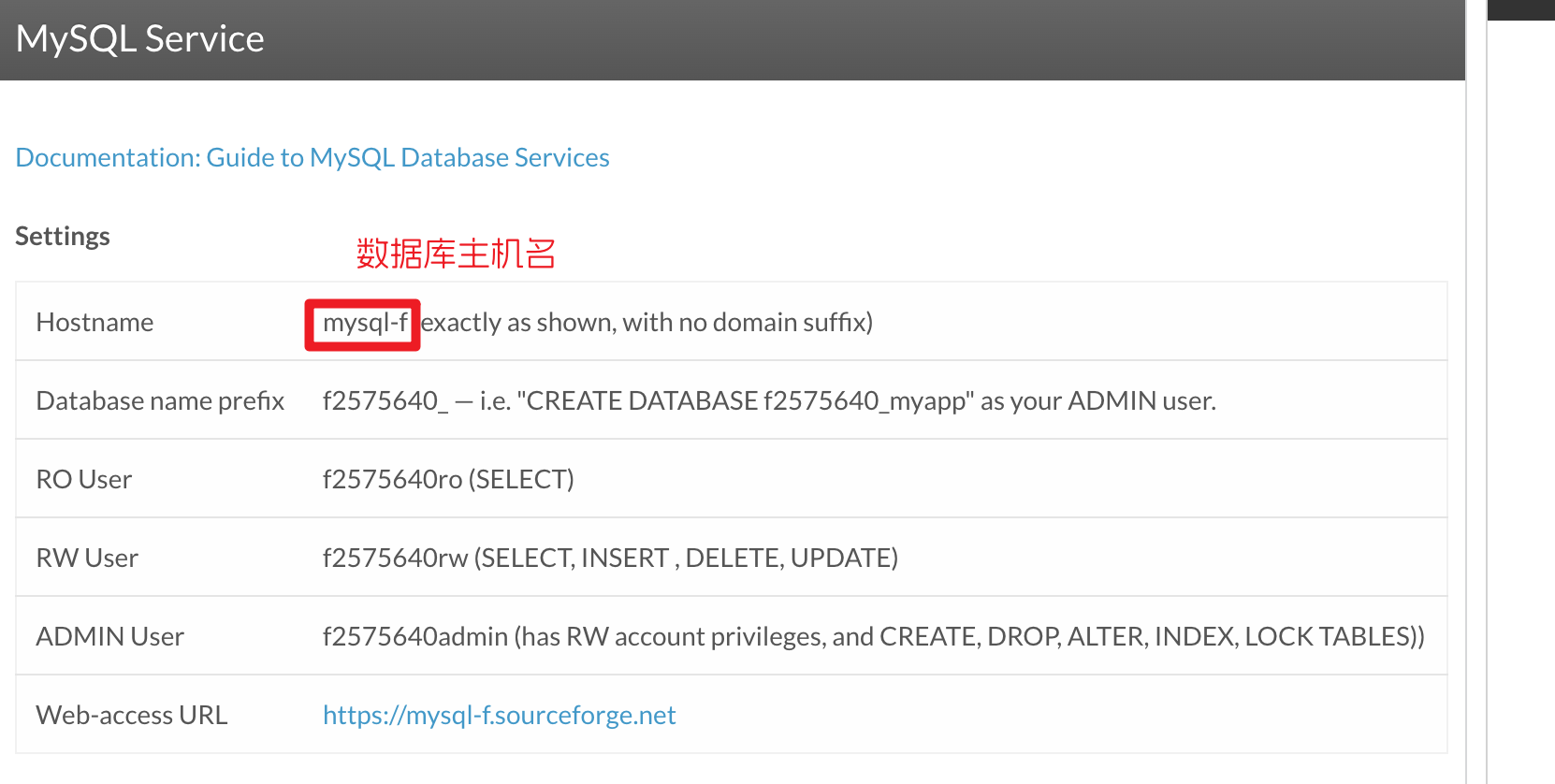This screenshot has width=1555, height=784.
Task: Open Documentation: Guide to MySQL Database Services link
Action: (312, 157)
